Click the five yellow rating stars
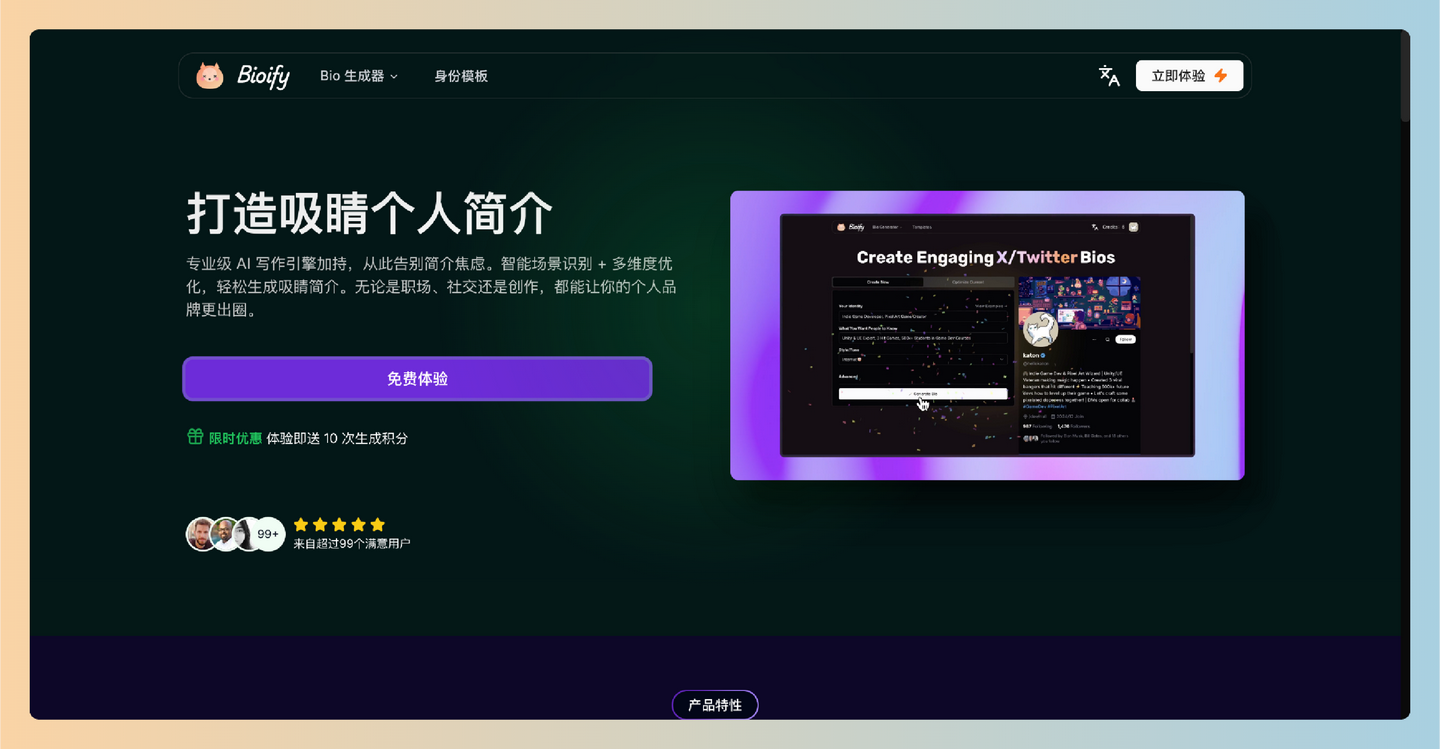Viewport: 1440px width, 749px height. click(339, 524)
